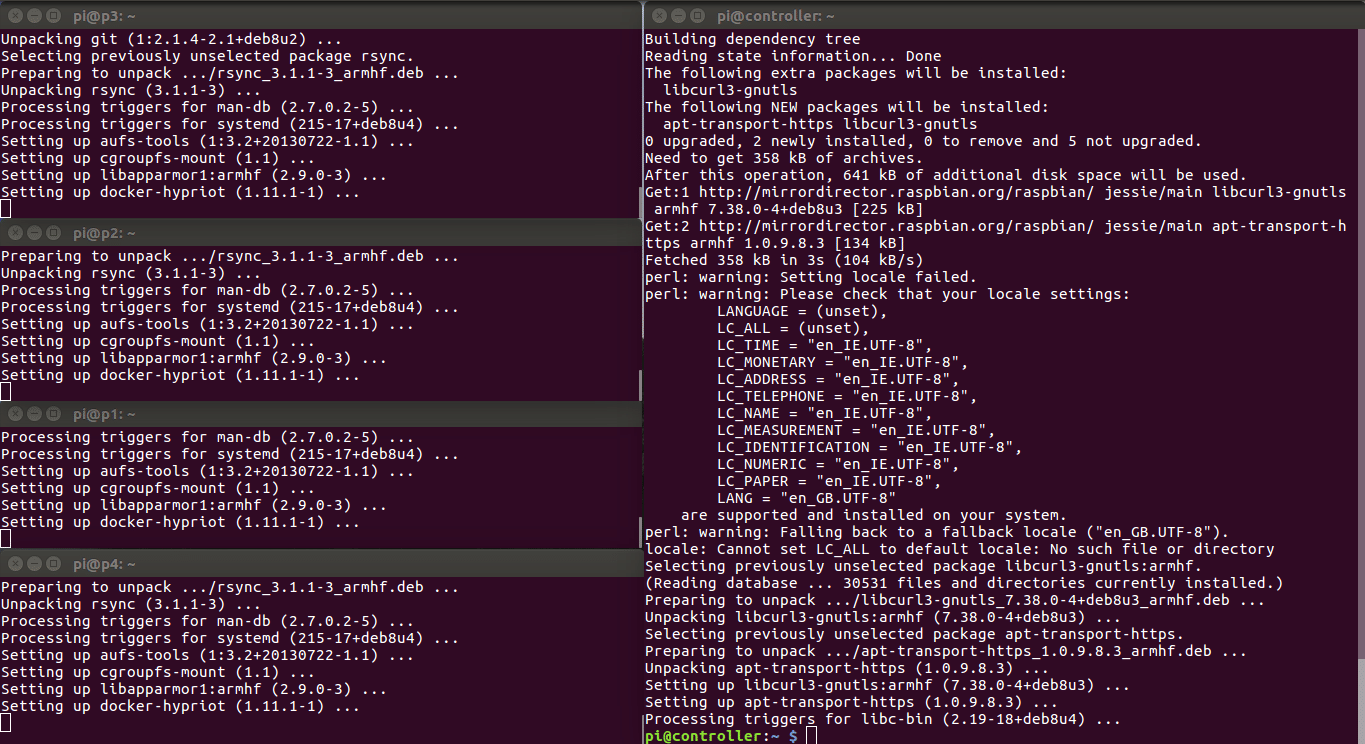Minimize the pi@p4 terminal window
1365x744 pixels.
pyautogui.click(x=33, y=564)
